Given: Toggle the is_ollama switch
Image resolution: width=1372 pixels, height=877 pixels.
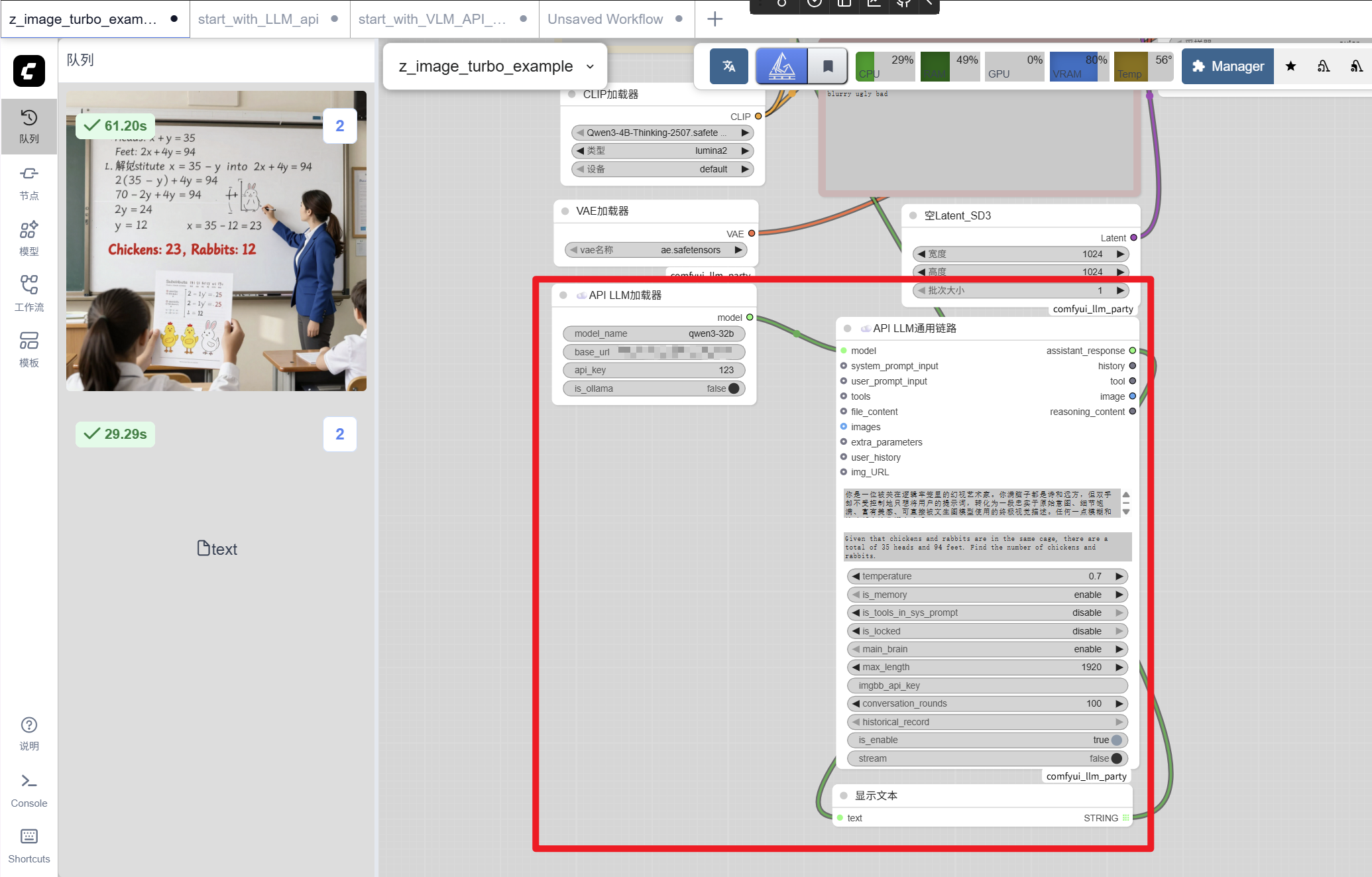Looking at the screenshot, I should click(733, 388).
